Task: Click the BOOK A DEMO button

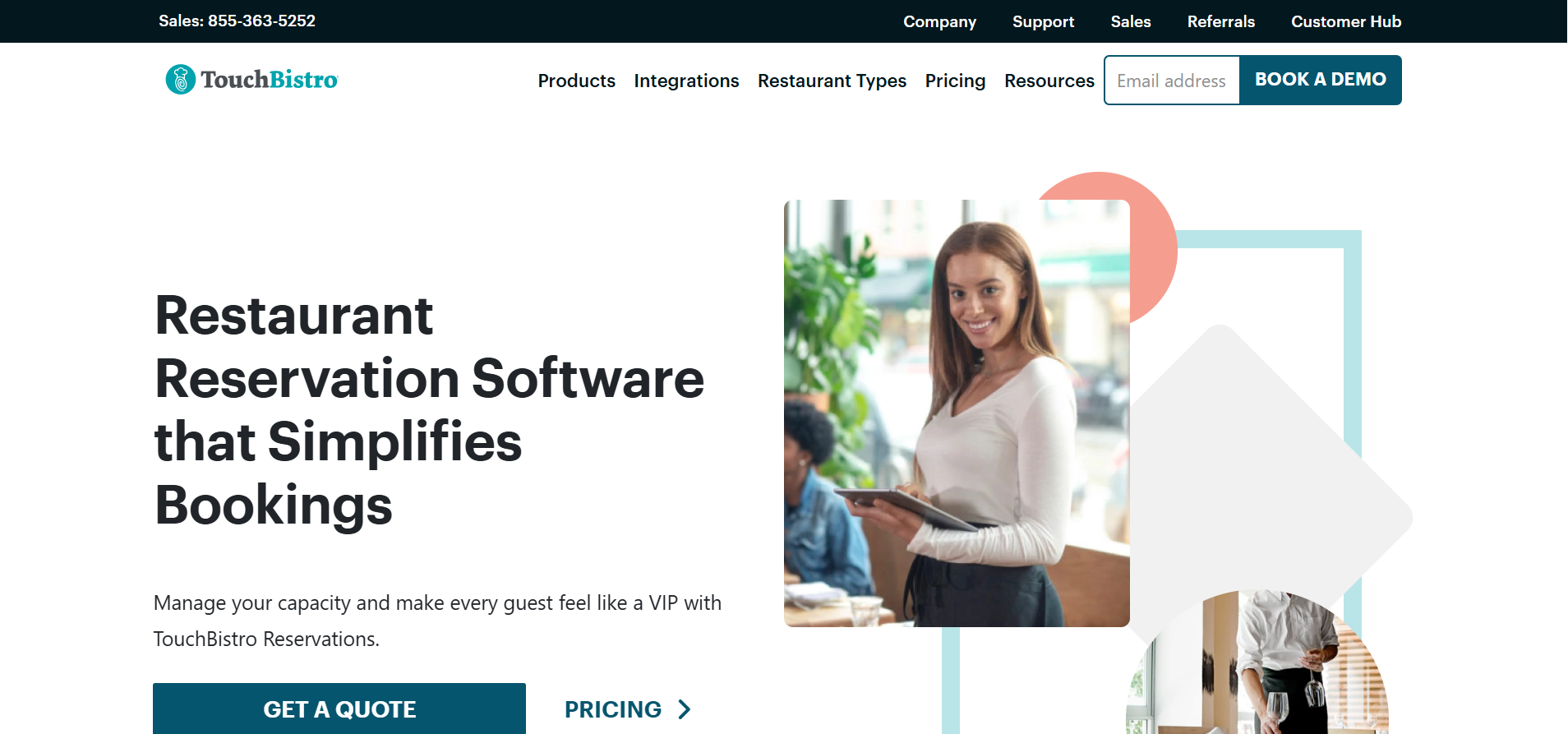Action: [1321, 80]
